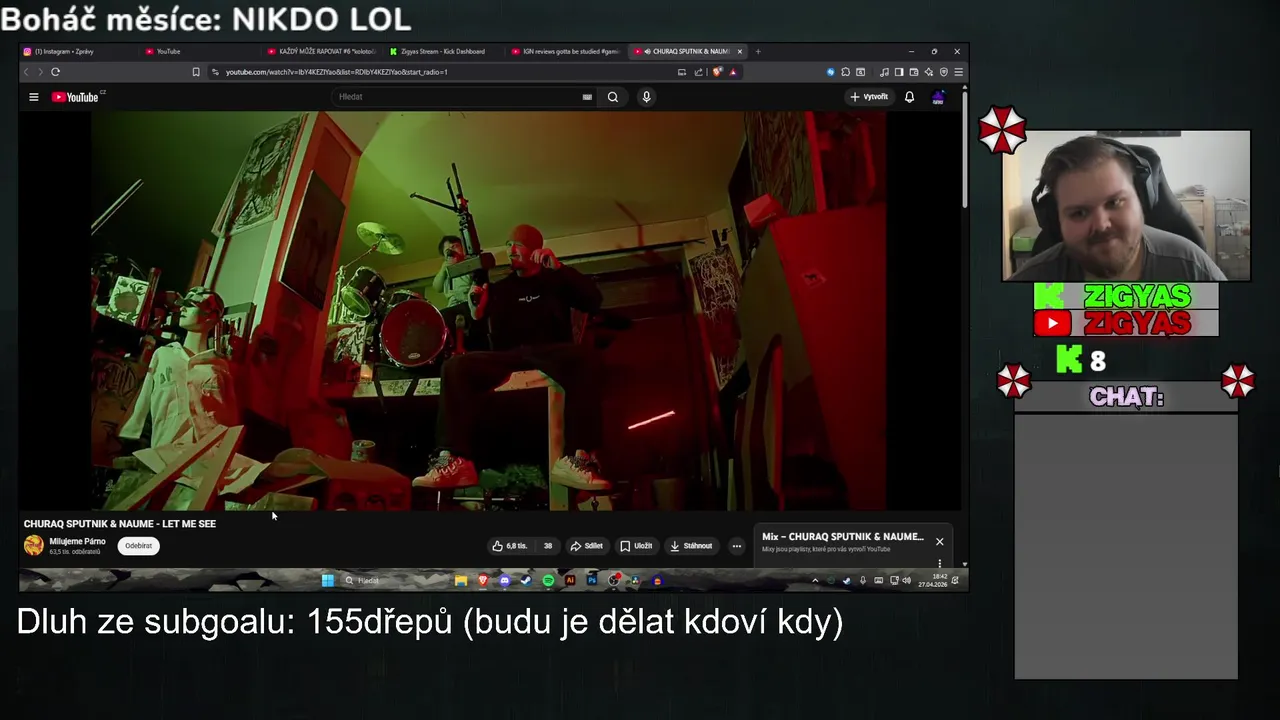The height and width of the screenshot is (720, 1280).
Task: Open the share icon in address bar
Action: pos(697,72)
